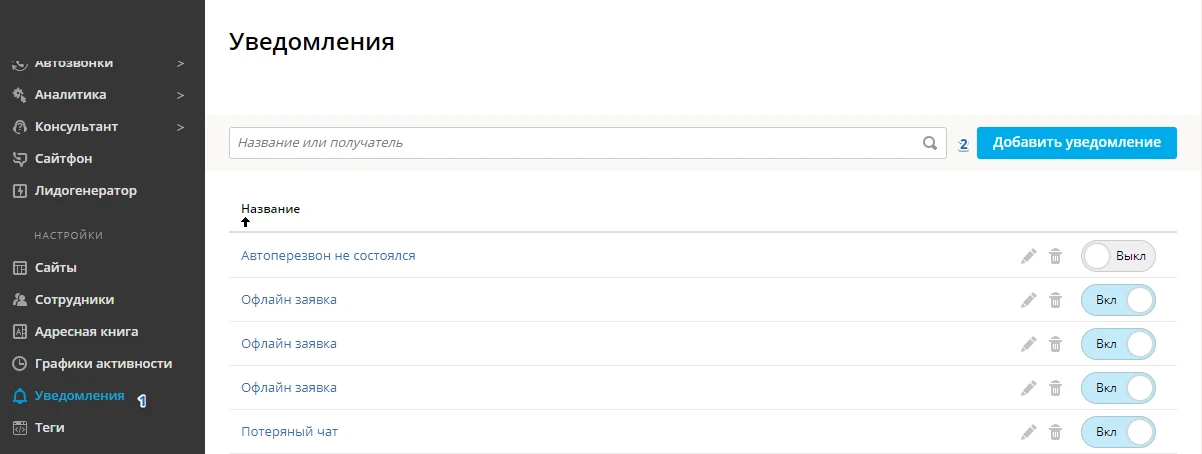Expand the Автозвонки submenu arrow
Image resolution: width=1202 pixels, height=454 pixels.
[x=180, y=64]
